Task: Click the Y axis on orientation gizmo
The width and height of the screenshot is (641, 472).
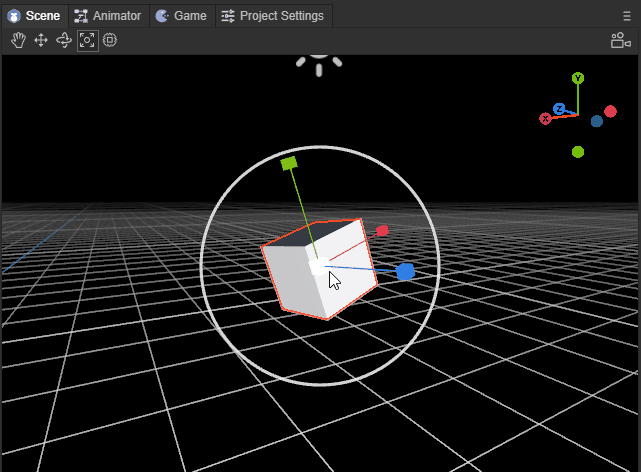Action: (x=578, y=78)
